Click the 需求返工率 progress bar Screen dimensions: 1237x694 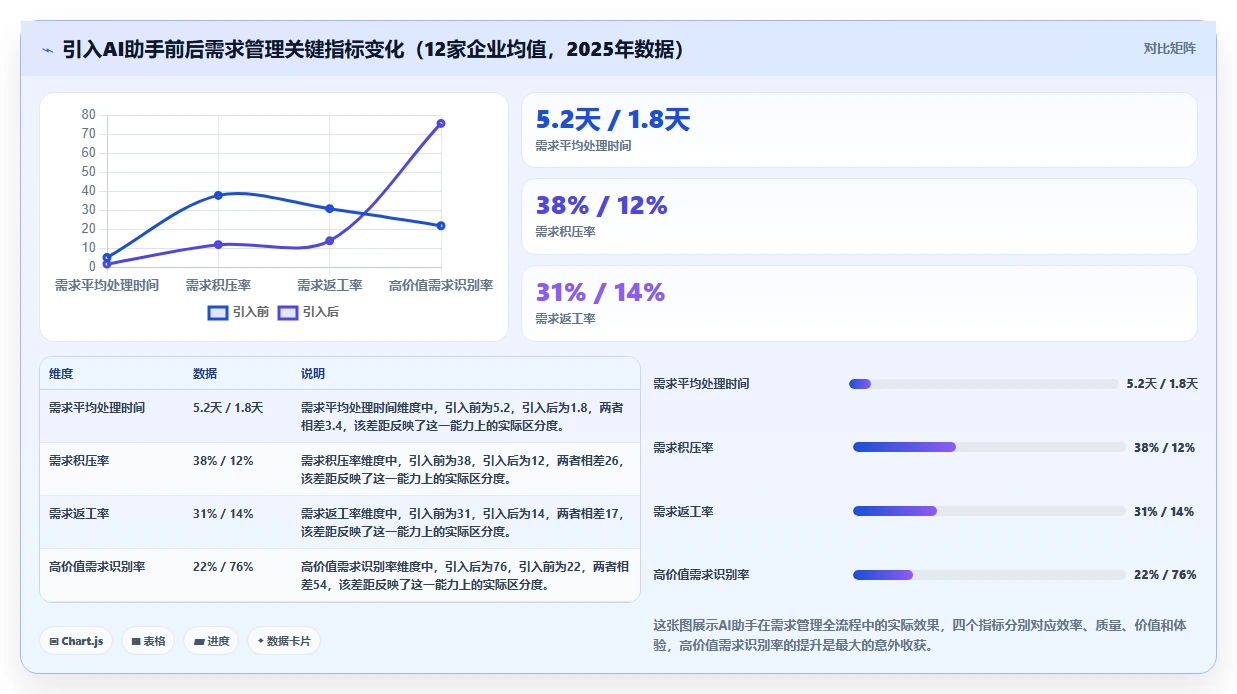click(989, 511)
